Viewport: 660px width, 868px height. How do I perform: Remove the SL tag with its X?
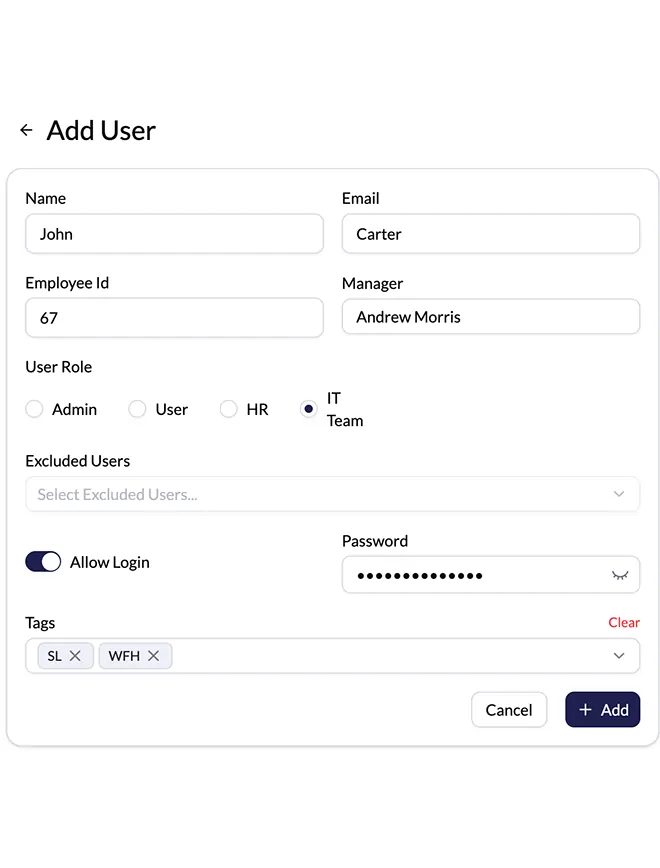tap(75, 656)
